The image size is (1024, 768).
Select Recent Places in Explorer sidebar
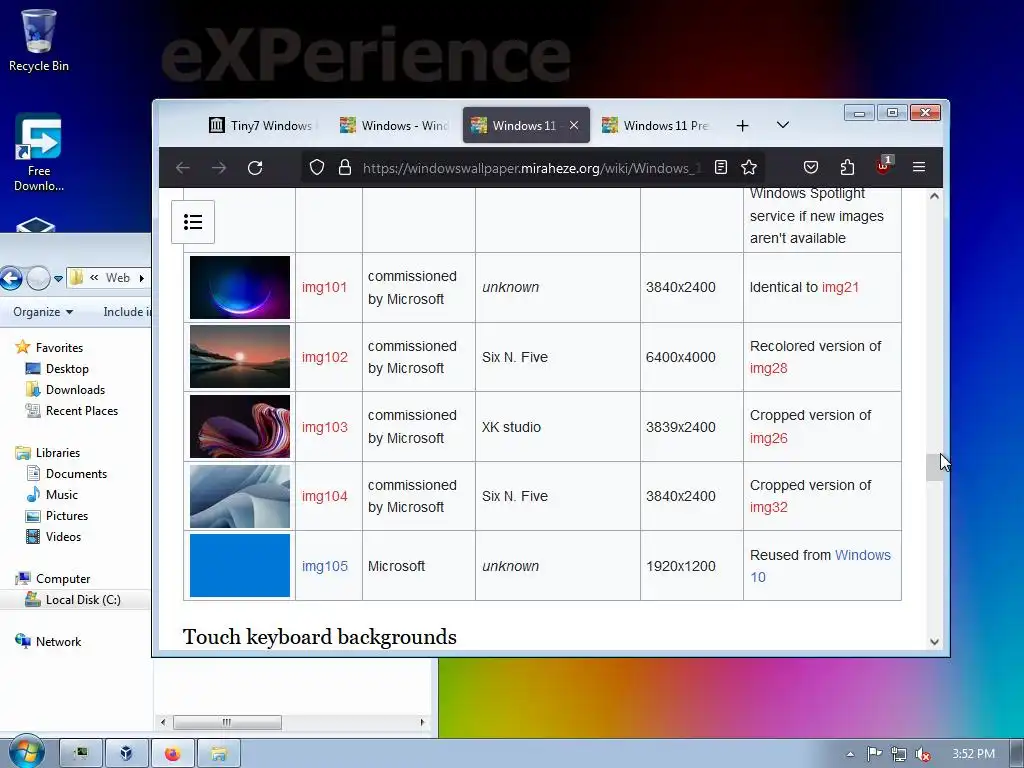tap(82, 411)
